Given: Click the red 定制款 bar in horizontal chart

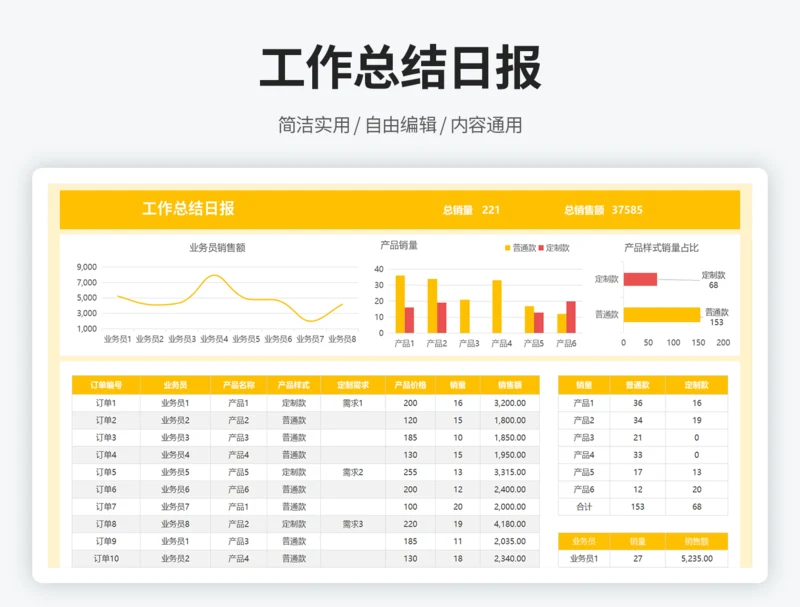Looking at the screenshot, I should click(640, 280).
